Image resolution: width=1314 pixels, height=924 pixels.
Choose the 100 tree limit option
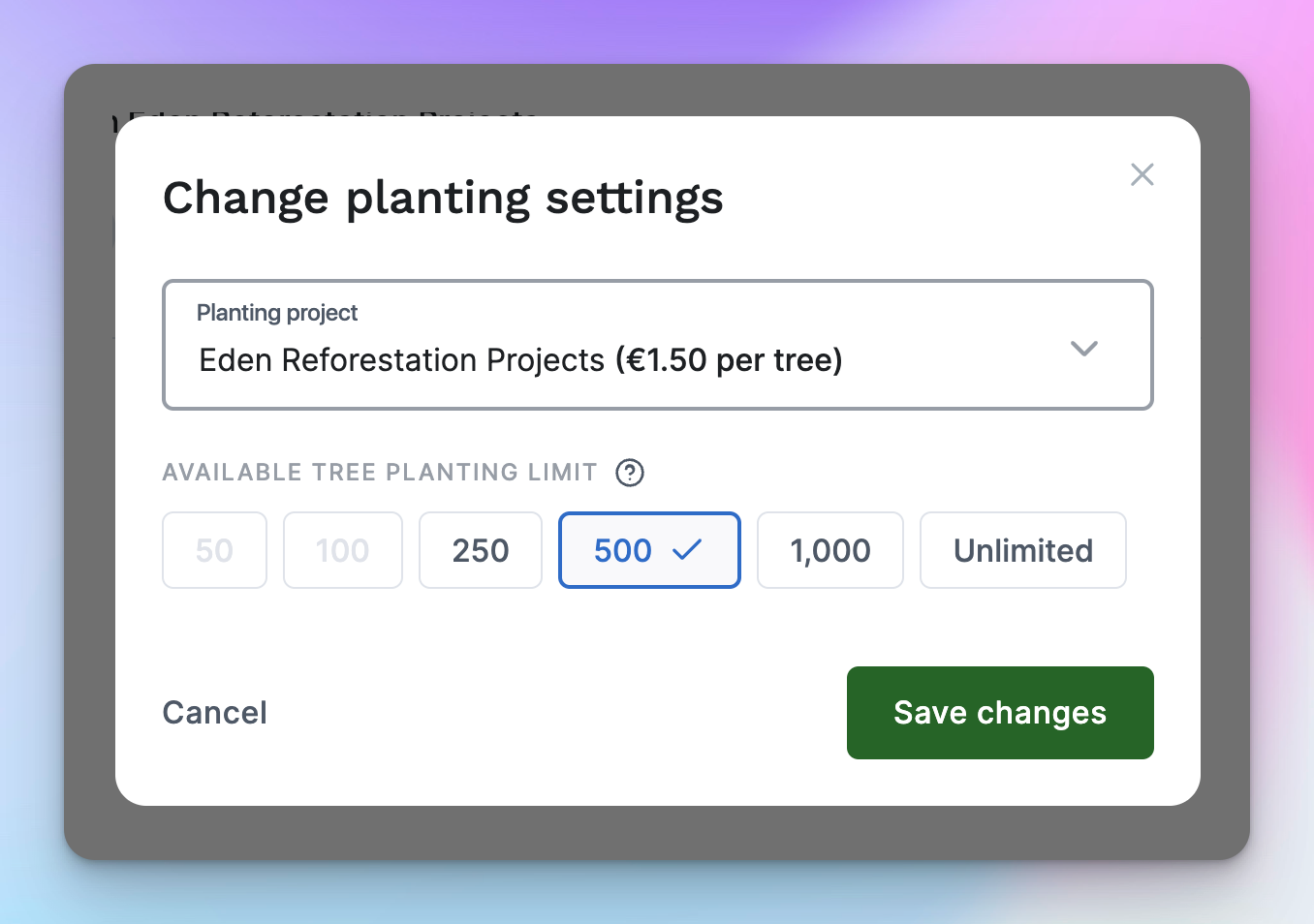click(342, 550)
